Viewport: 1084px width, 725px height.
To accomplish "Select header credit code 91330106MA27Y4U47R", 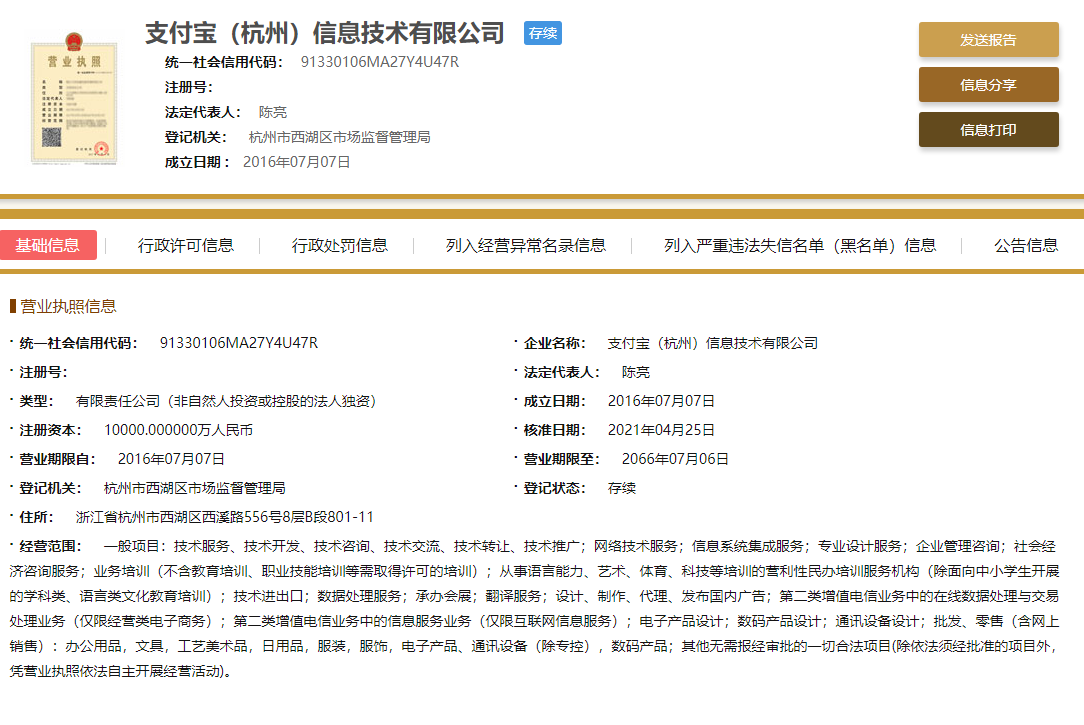I will [x=380, y=62].
